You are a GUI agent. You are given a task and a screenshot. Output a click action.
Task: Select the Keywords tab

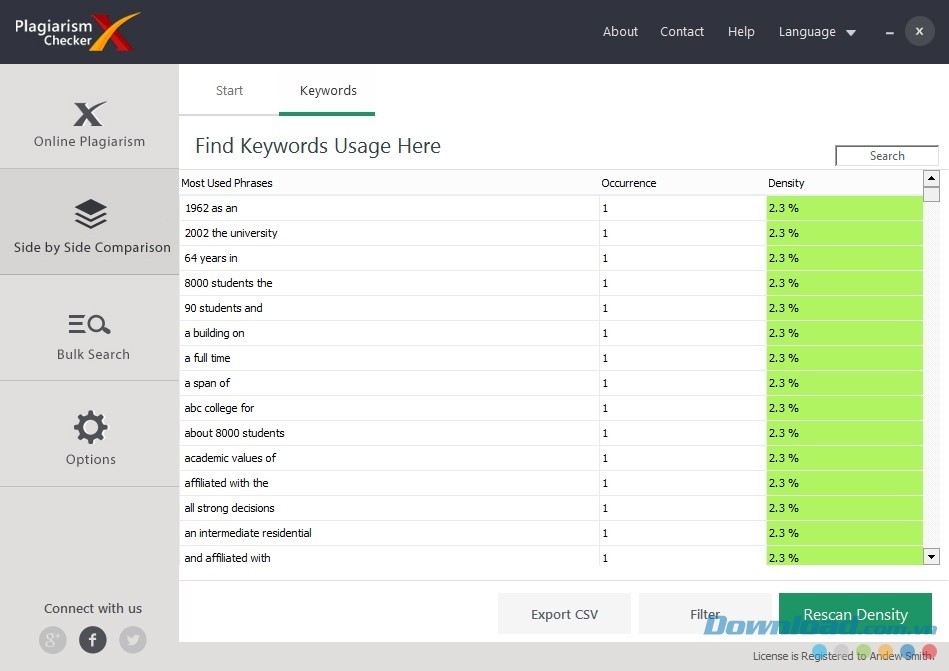pos(328,90)
